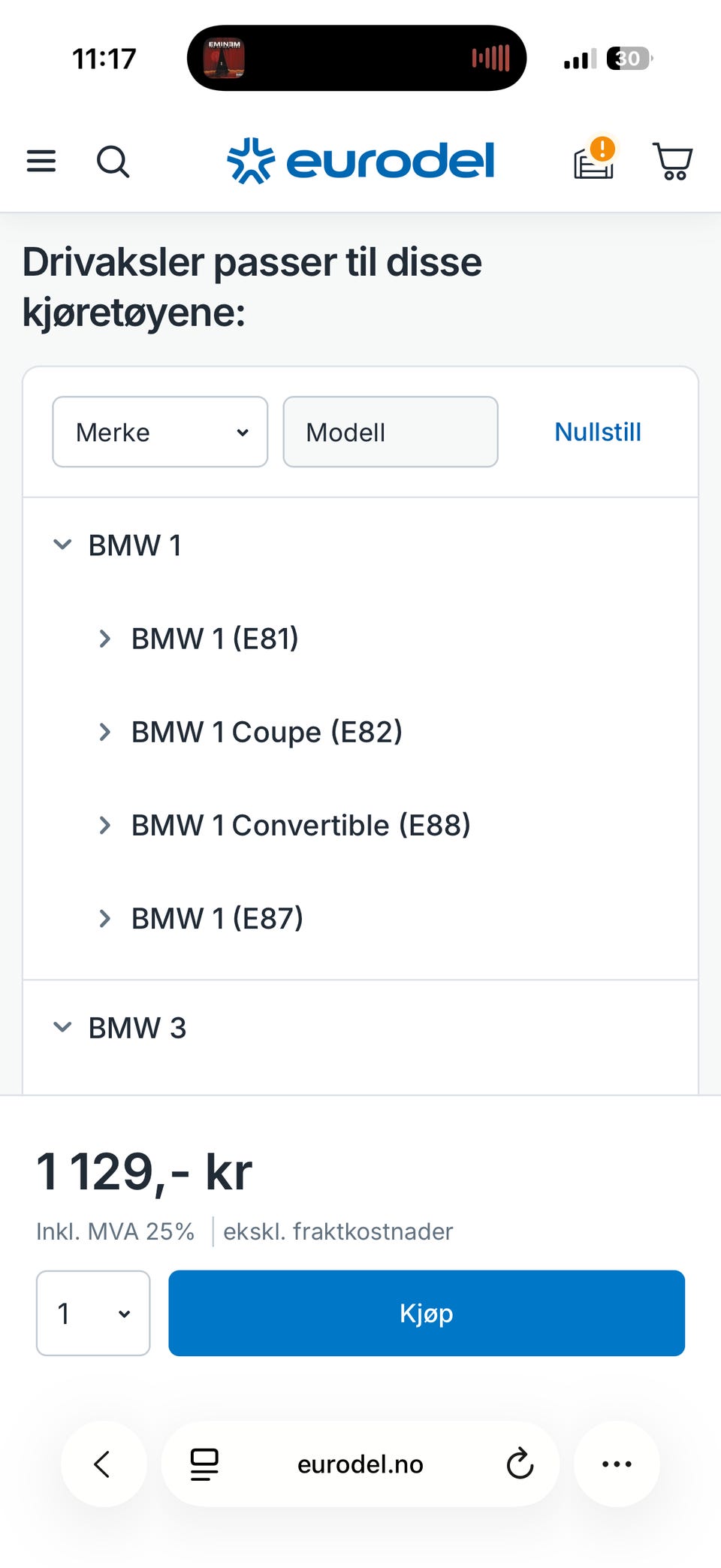Viewport: 721px width, 1568px height.
Task: Tap the browser back arrow
Action: 103,1464
